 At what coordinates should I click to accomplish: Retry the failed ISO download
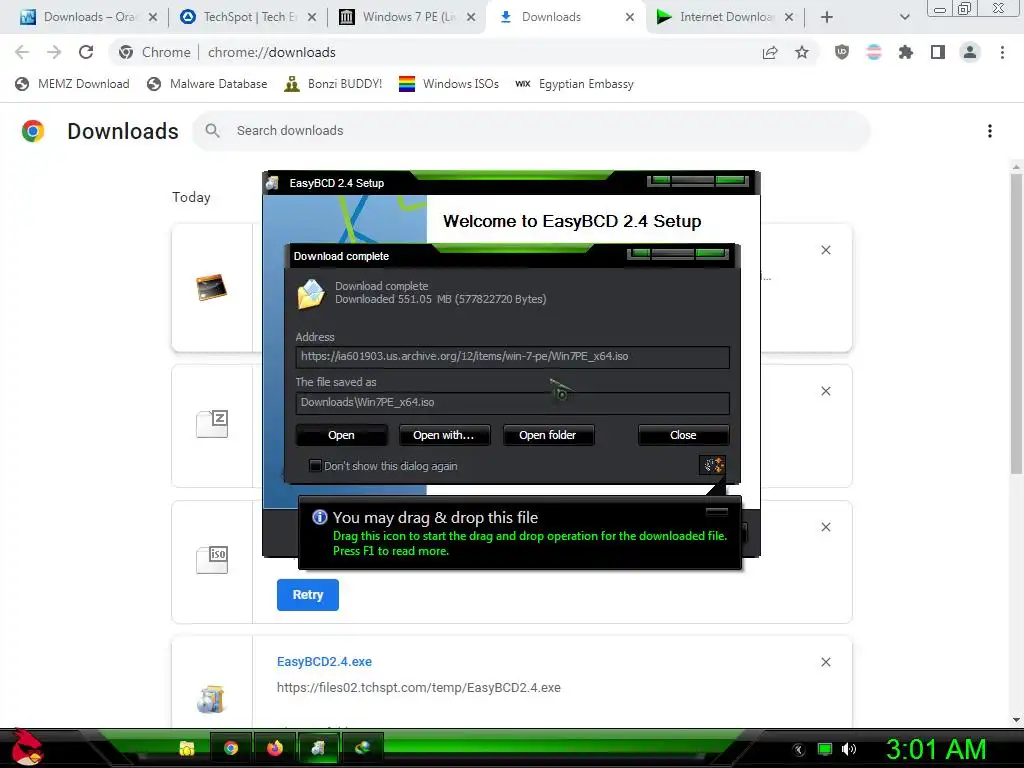pos(308,595)
